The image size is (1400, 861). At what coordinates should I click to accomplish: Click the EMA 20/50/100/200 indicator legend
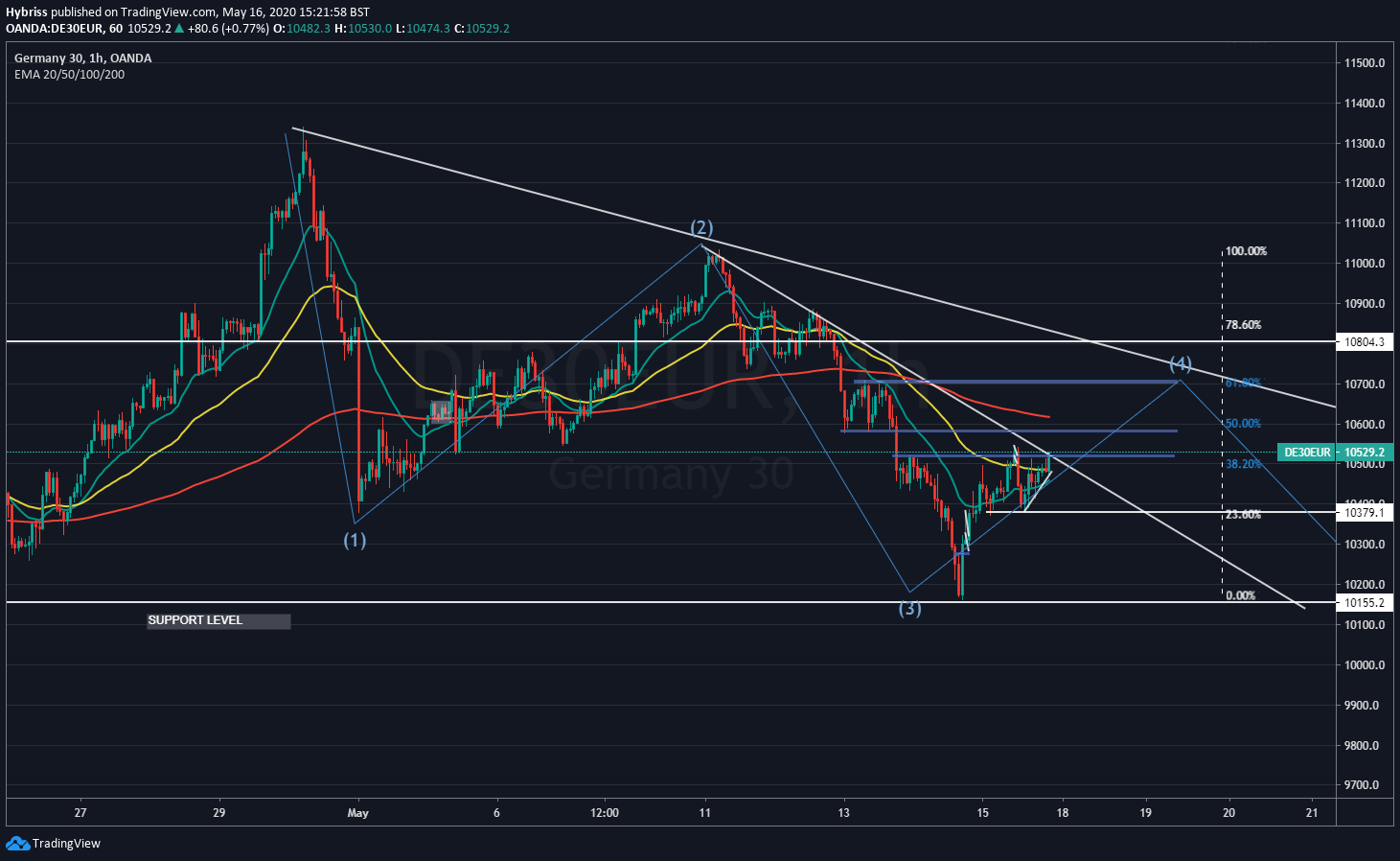69,75
